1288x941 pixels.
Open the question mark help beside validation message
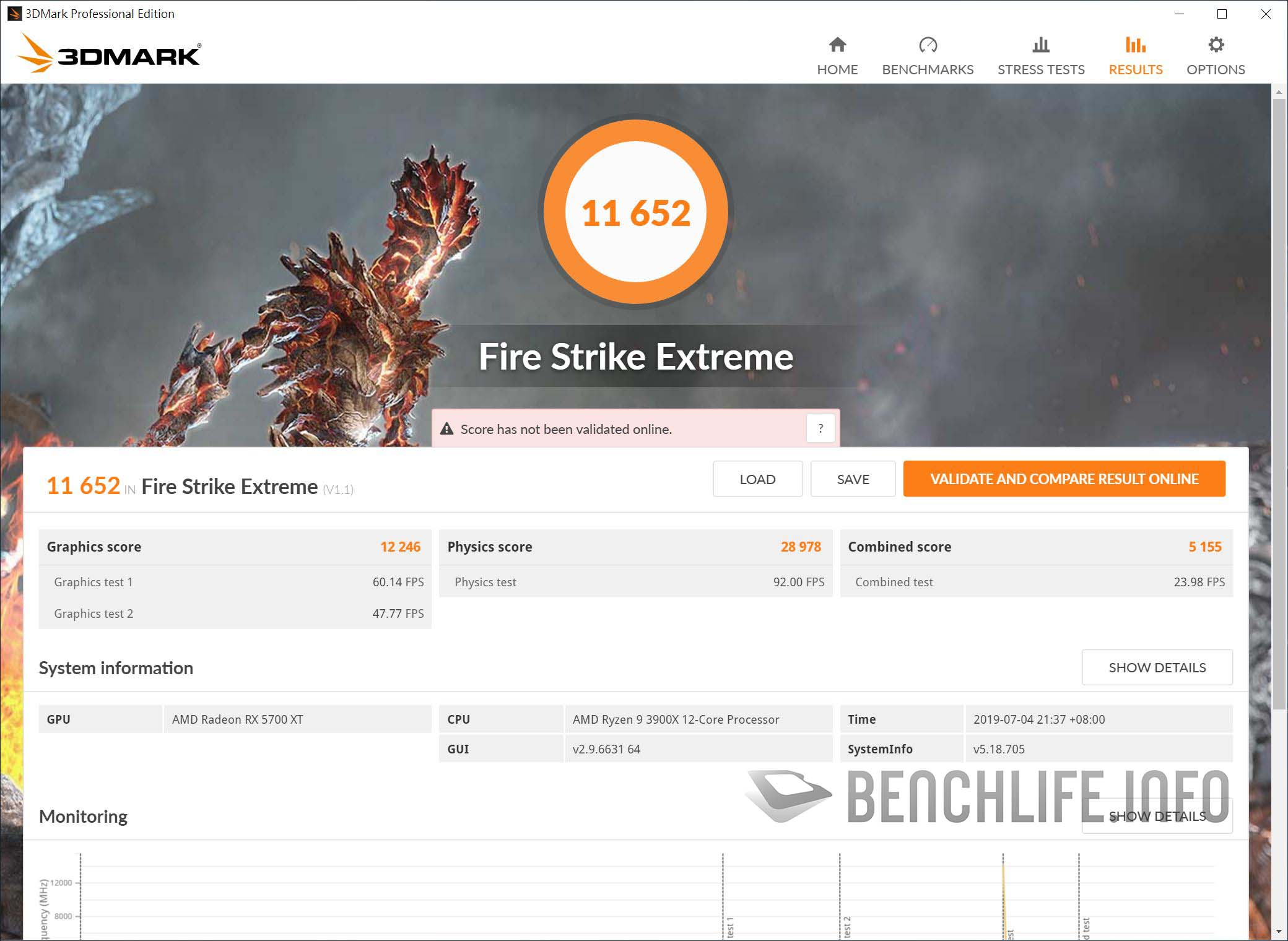tap(820, 428)
